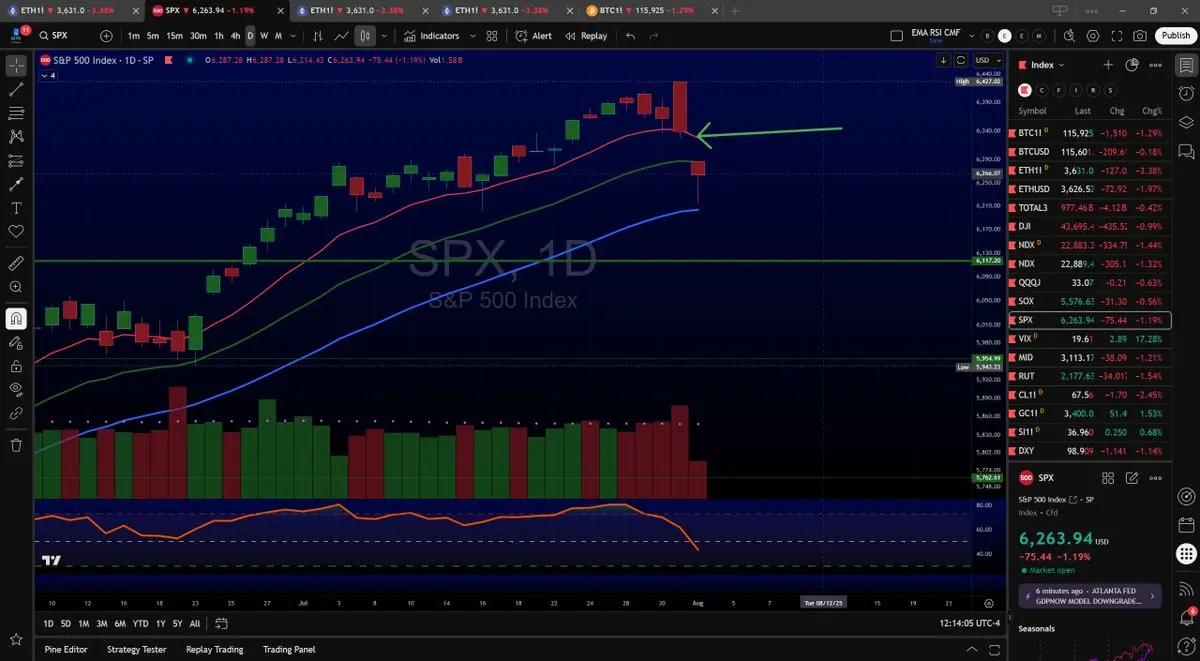
Task: Open the Replay Trading tab
Action: pyautogui.click(x=214, y=649)
